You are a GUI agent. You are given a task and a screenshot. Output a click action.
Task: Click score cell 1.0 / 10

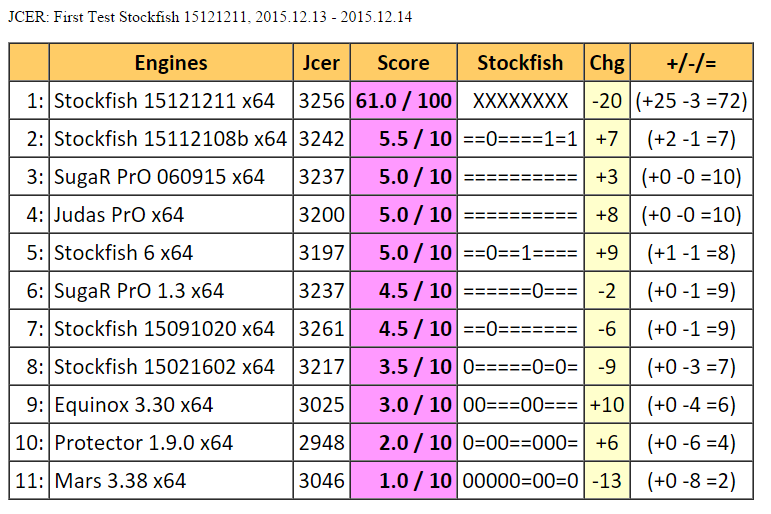click(x=404, y=481)
